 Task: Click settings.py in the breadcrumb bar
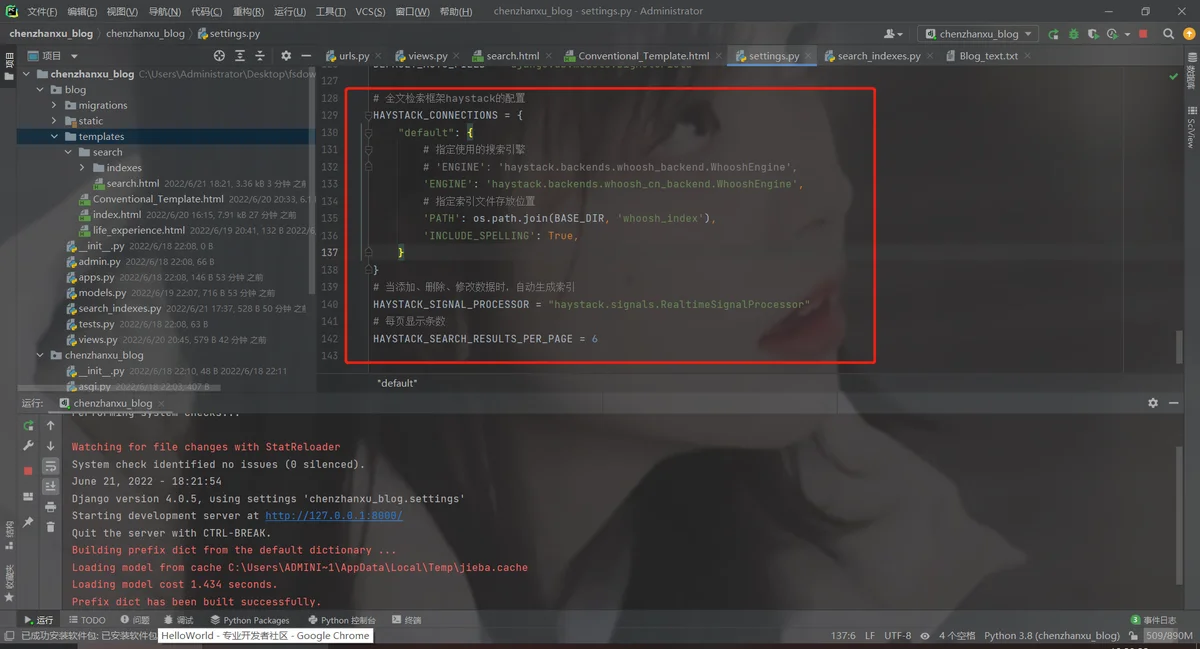[x=229, y=33]
